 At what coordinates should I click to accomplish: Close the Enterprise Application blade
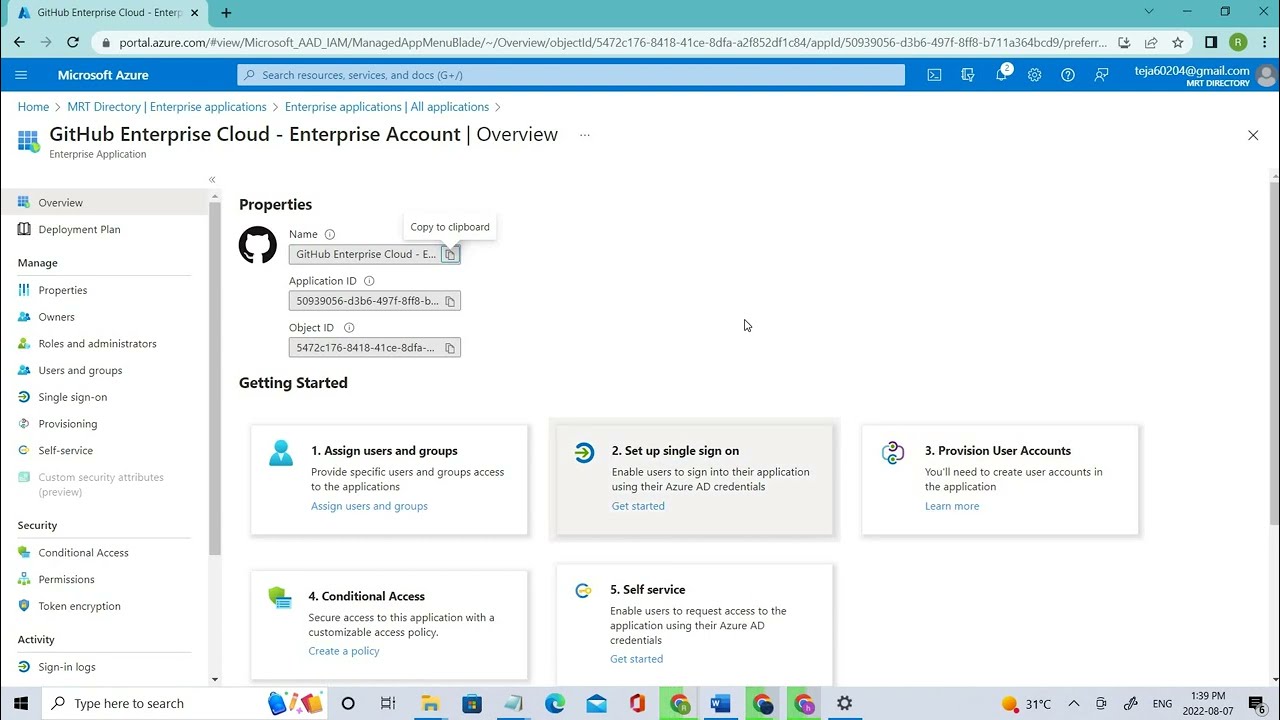pos(1253,135)
